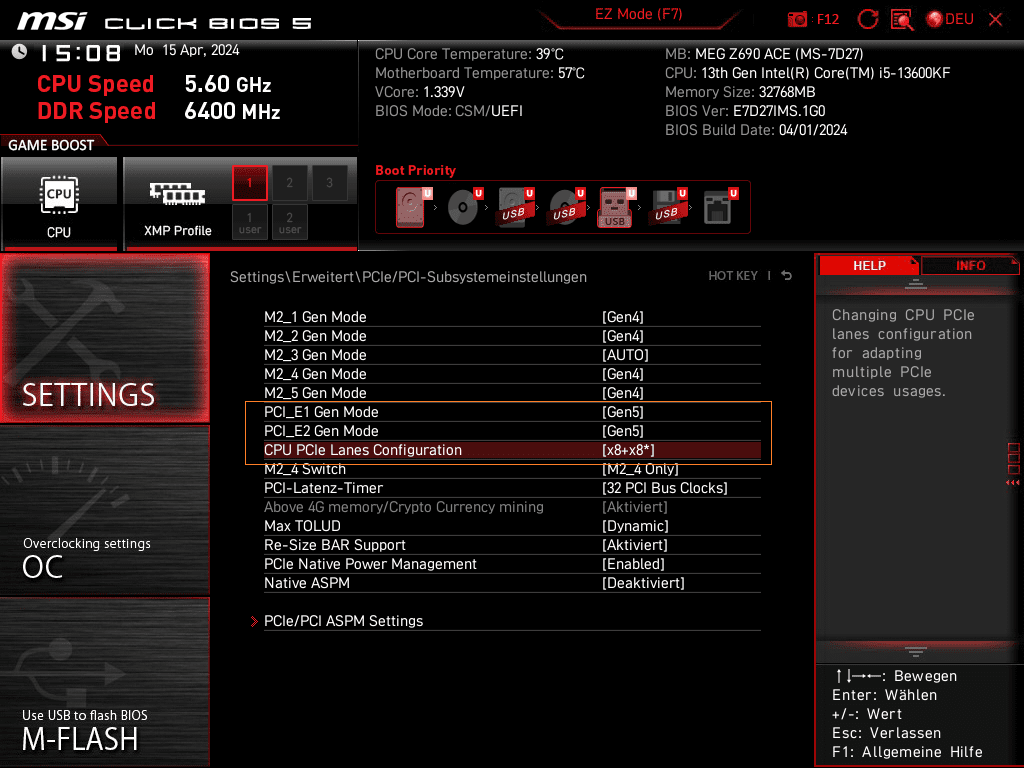Select the optical drive boot priority icon

coord(464,207)
